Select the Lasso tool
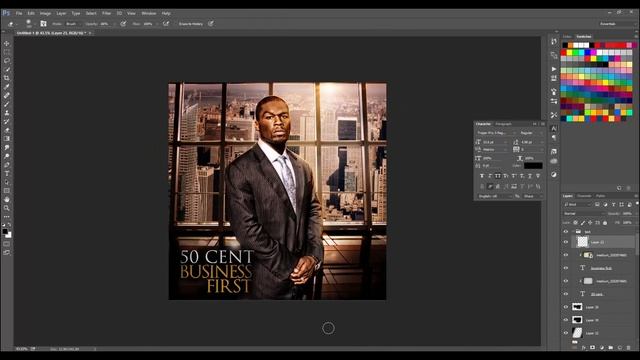 pos(7,60)
